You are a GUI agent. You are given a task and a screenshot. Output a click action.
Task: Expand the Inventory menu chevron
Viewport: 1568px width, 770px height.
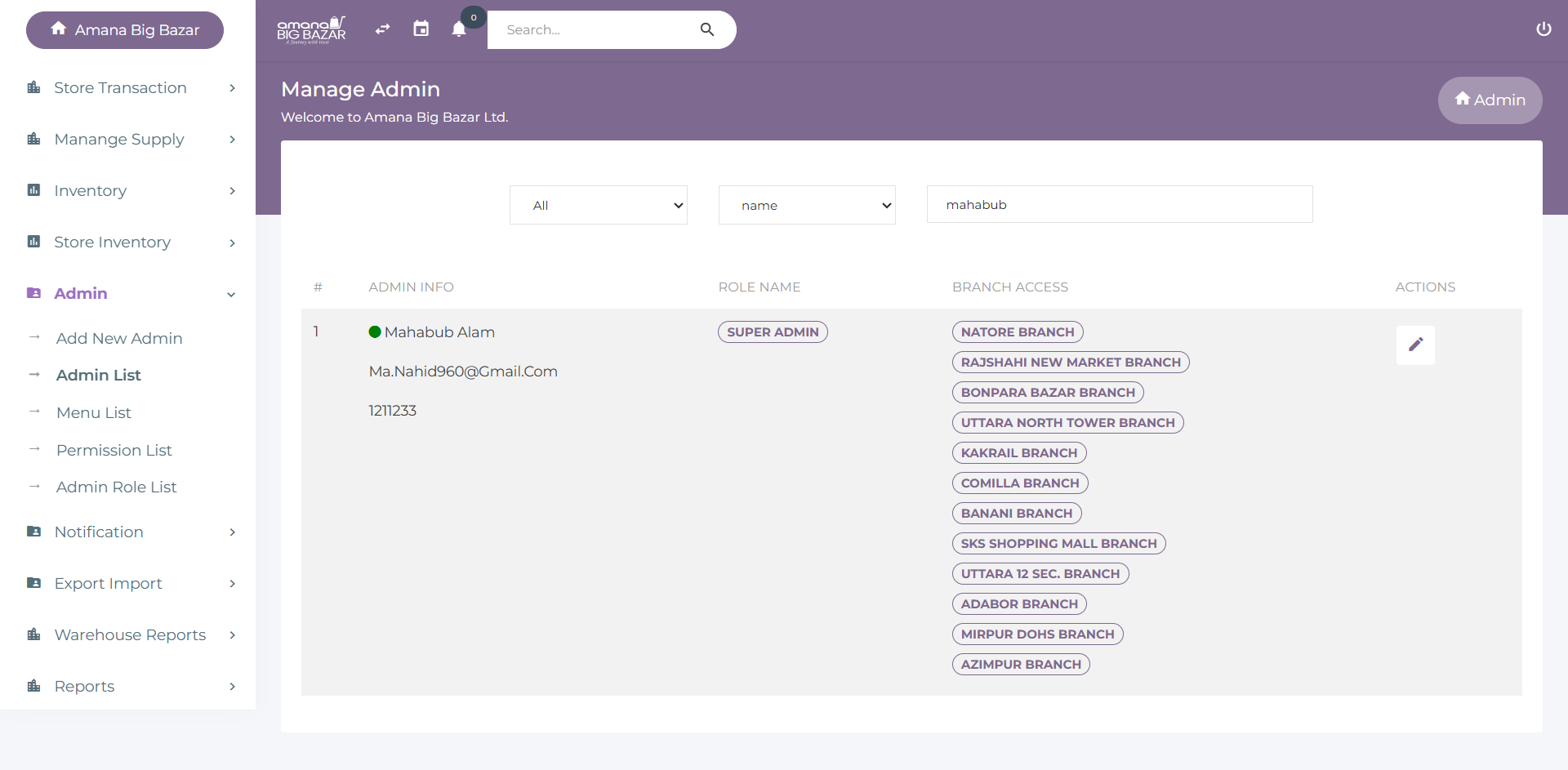[x=232, y=191]
